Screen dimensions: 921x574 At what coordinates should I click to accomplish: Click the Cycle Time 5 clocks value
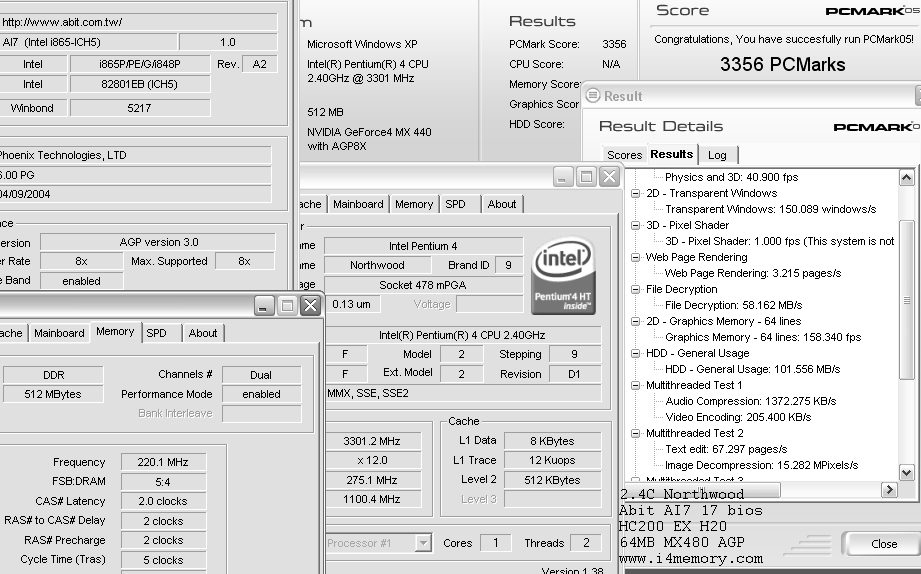coord(163,560)
